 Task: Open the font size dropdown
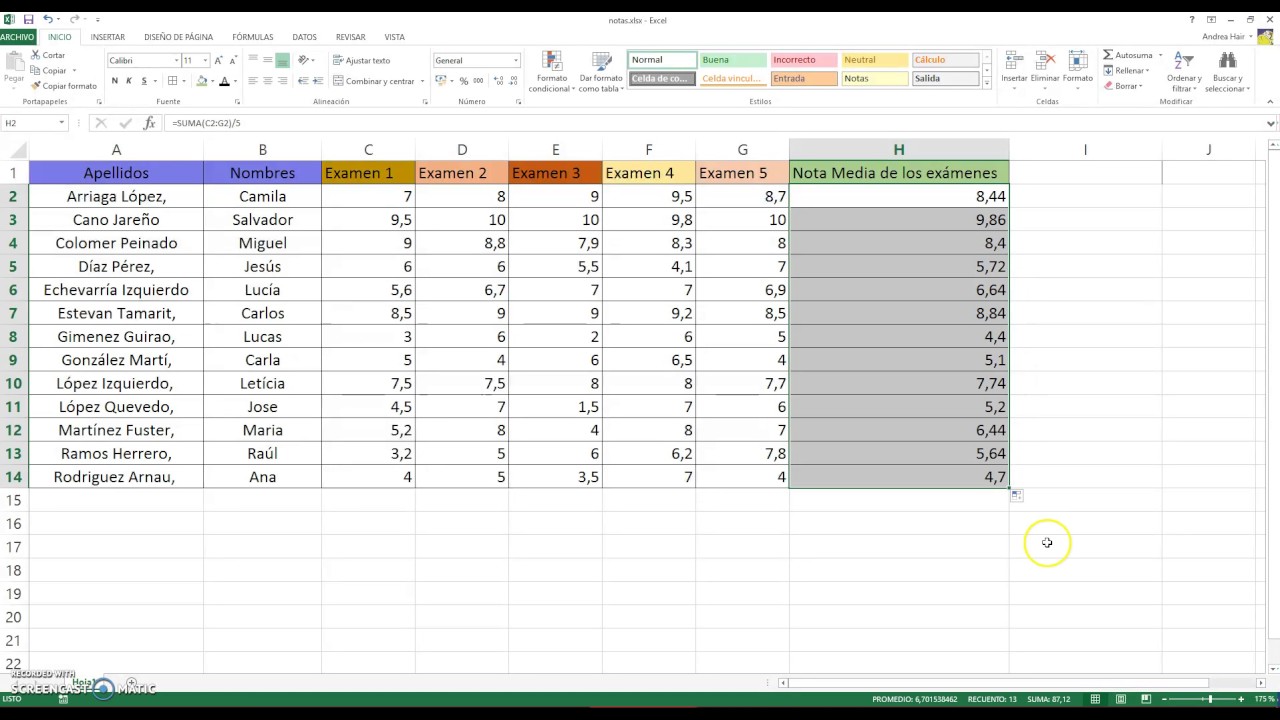pyautogui.click(x=204, y=60)
